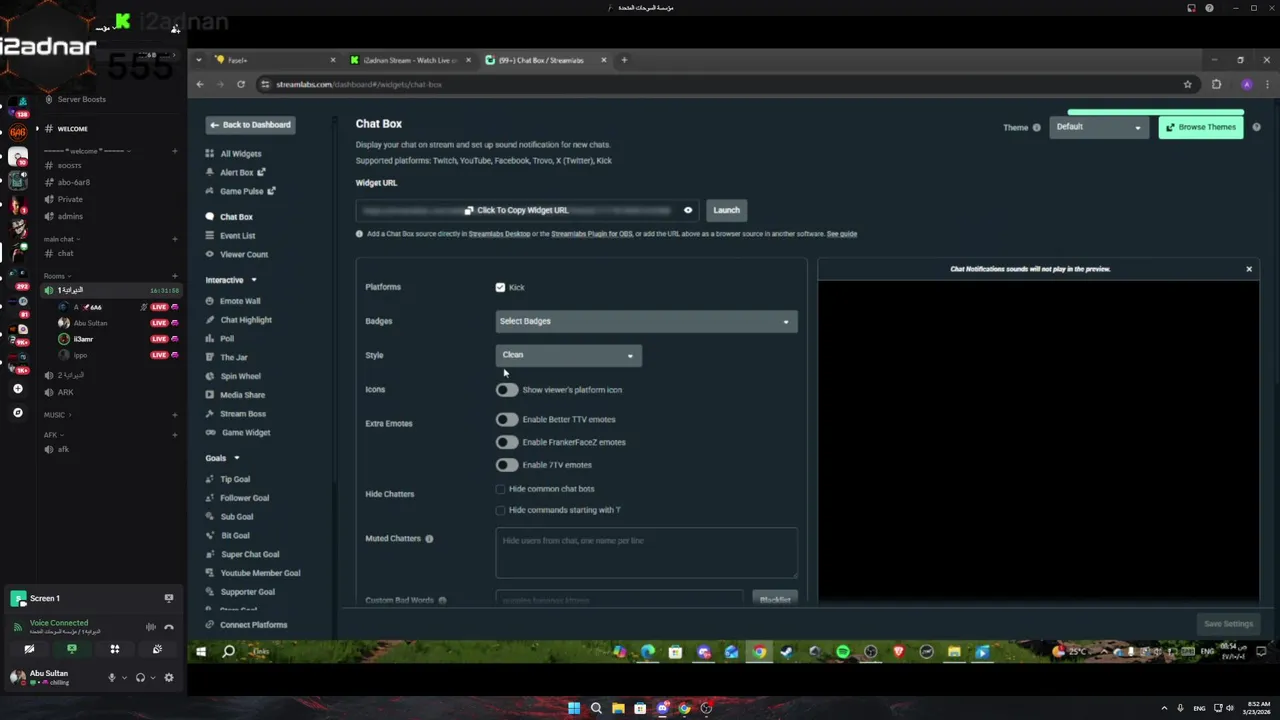Collapse Discord Rooms category
The image size is (1280, 720).
(57, 276)
